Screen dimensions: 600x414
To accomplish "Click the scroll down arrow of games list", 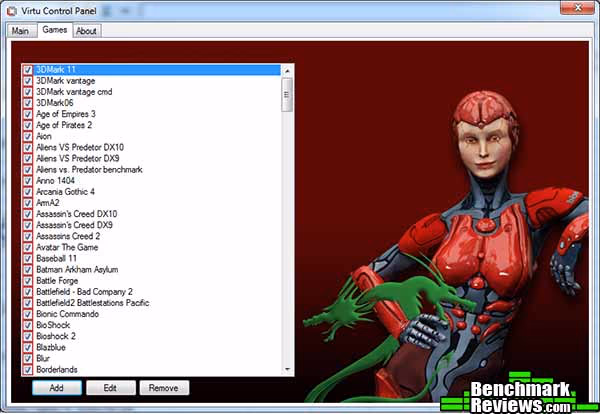I will tap(287, 369).
